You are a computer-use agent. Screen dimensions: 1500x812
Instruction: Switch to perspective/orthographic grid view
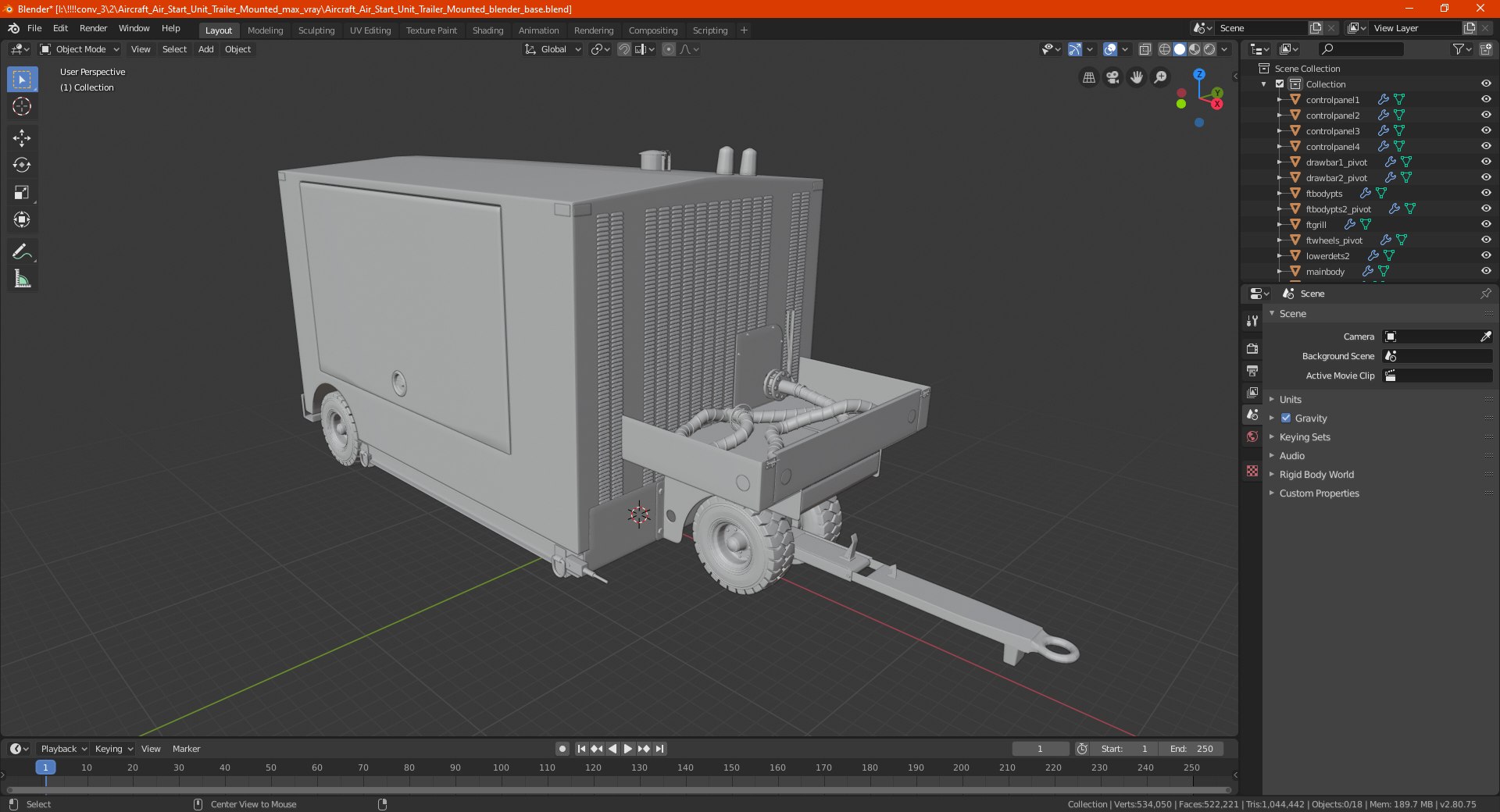point(1088,77)
